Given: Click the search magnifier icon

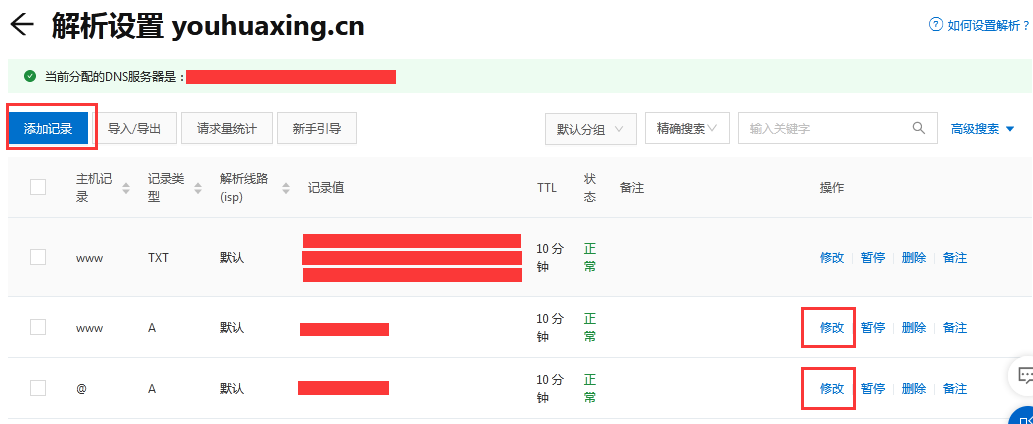Looking at the screenshot, I should pos(918,128).
